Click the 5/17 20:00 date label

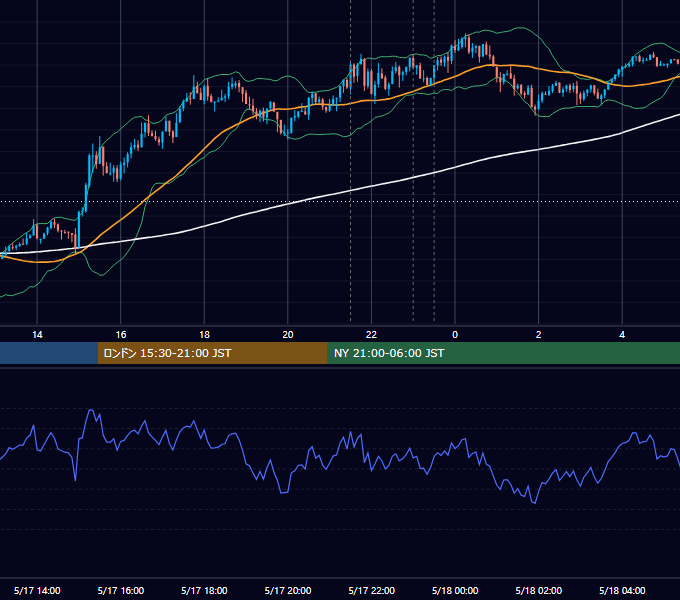[x=288, y=590]
